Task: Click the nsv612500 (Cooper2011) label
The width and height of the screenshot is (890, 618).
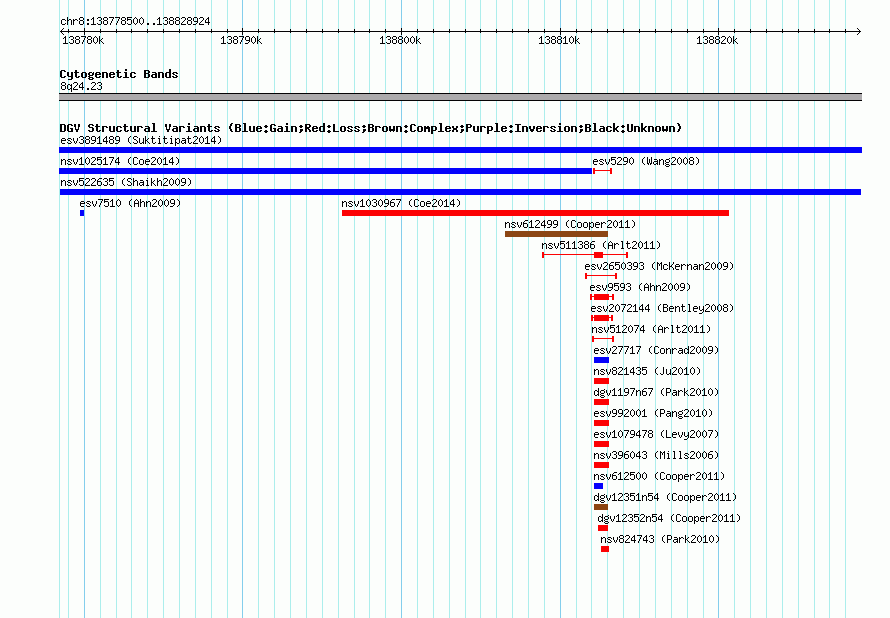Action: [x=659, y=476]
